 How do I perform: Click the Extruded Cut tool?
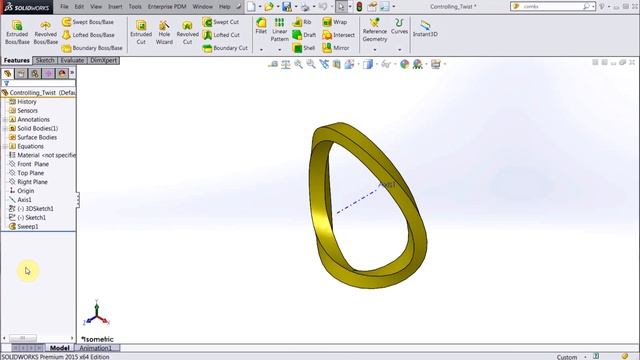[141, 32]
